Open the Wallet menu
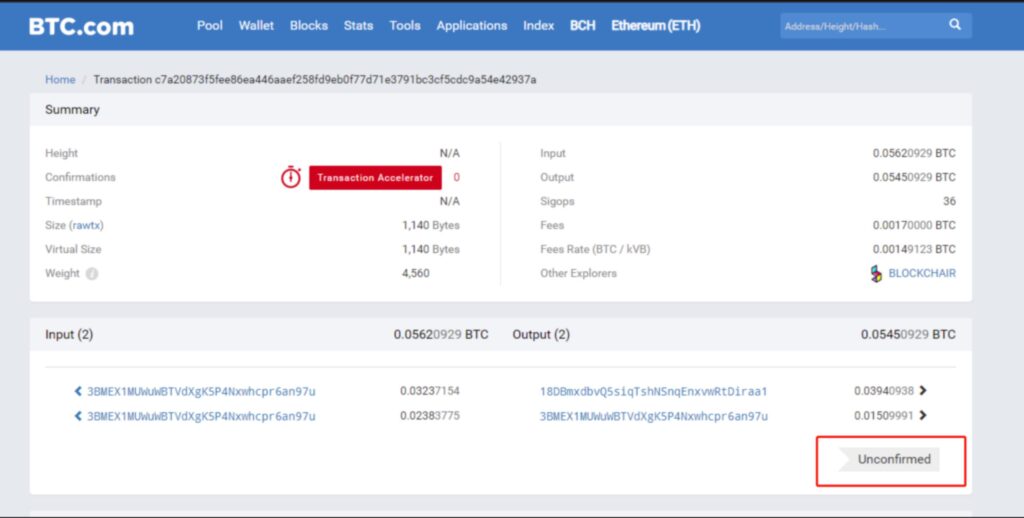Screen dimensions: 1024x518 coord(256,25)
